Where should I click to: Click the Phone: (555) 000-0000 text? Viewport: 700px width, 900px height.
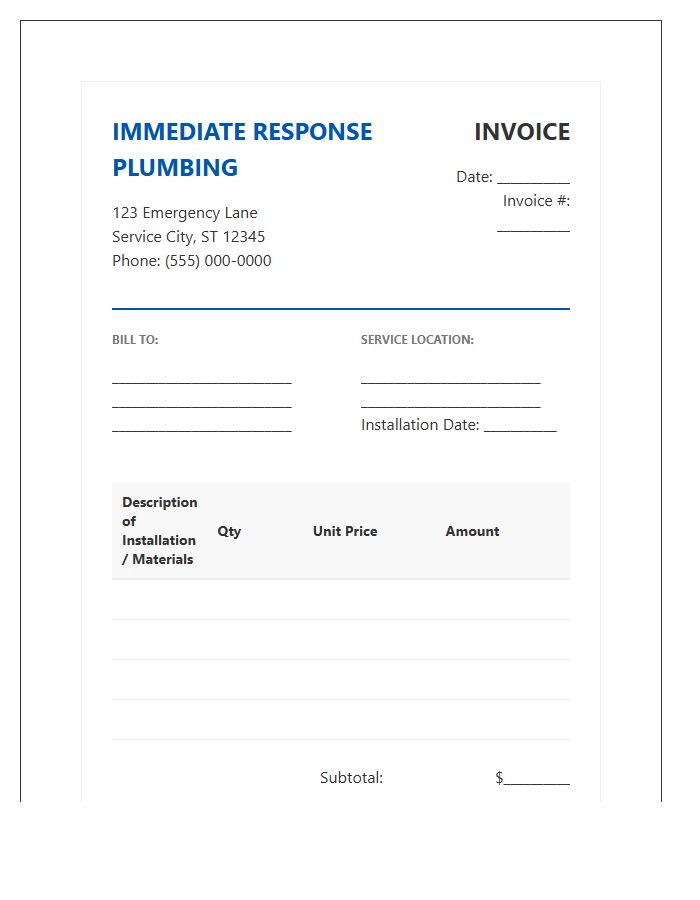[192, 261]
